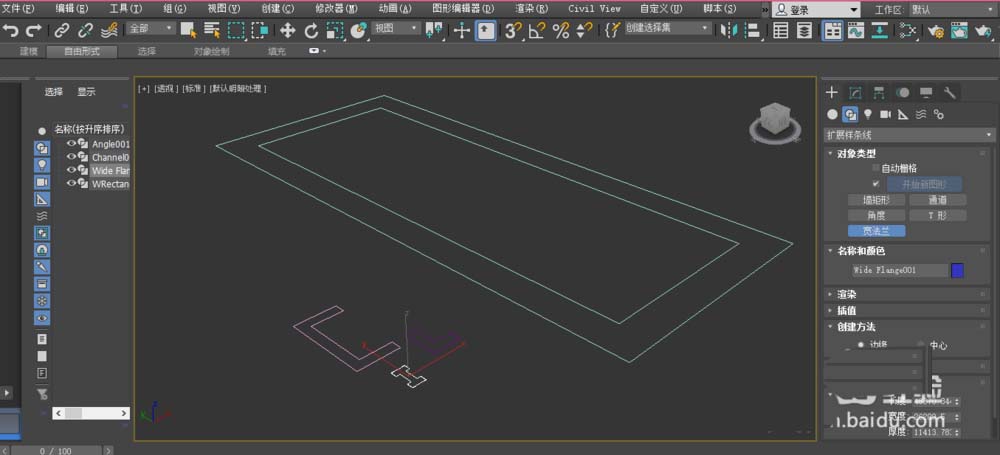Select the Unlink Selection icon
The width and height of the screenshot is (1000, 455).
tap(85, 30)
